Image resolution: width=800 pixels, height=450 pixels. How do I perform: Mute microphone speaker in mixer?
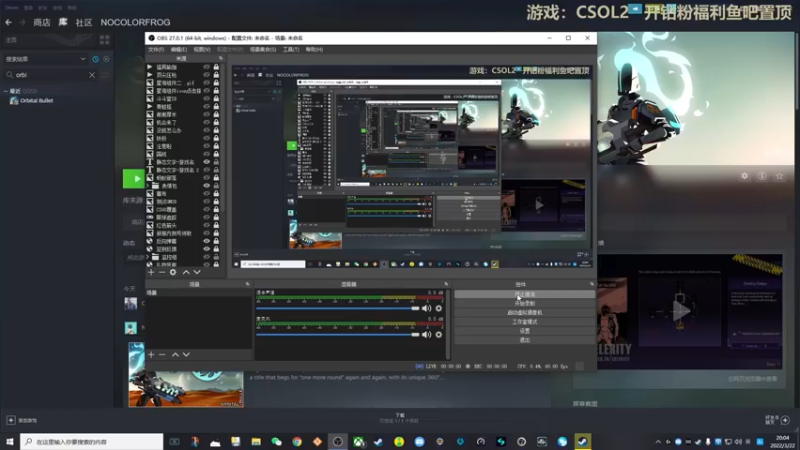(427, 335)
